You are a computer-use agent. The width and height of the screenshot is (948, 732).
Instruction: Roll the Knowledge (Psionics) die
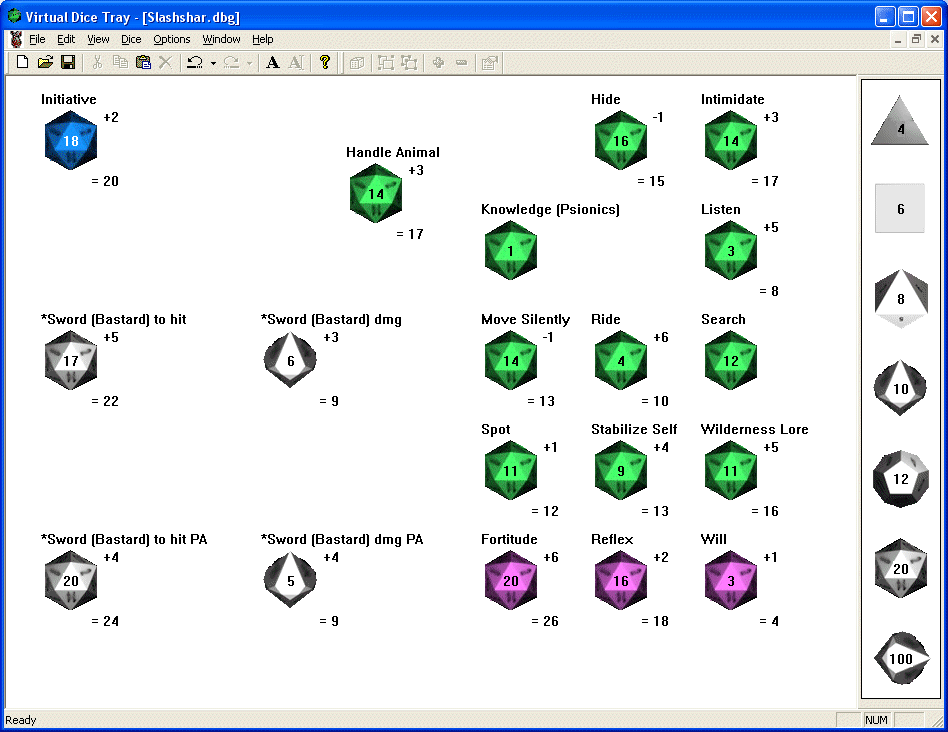pos(511,250)
